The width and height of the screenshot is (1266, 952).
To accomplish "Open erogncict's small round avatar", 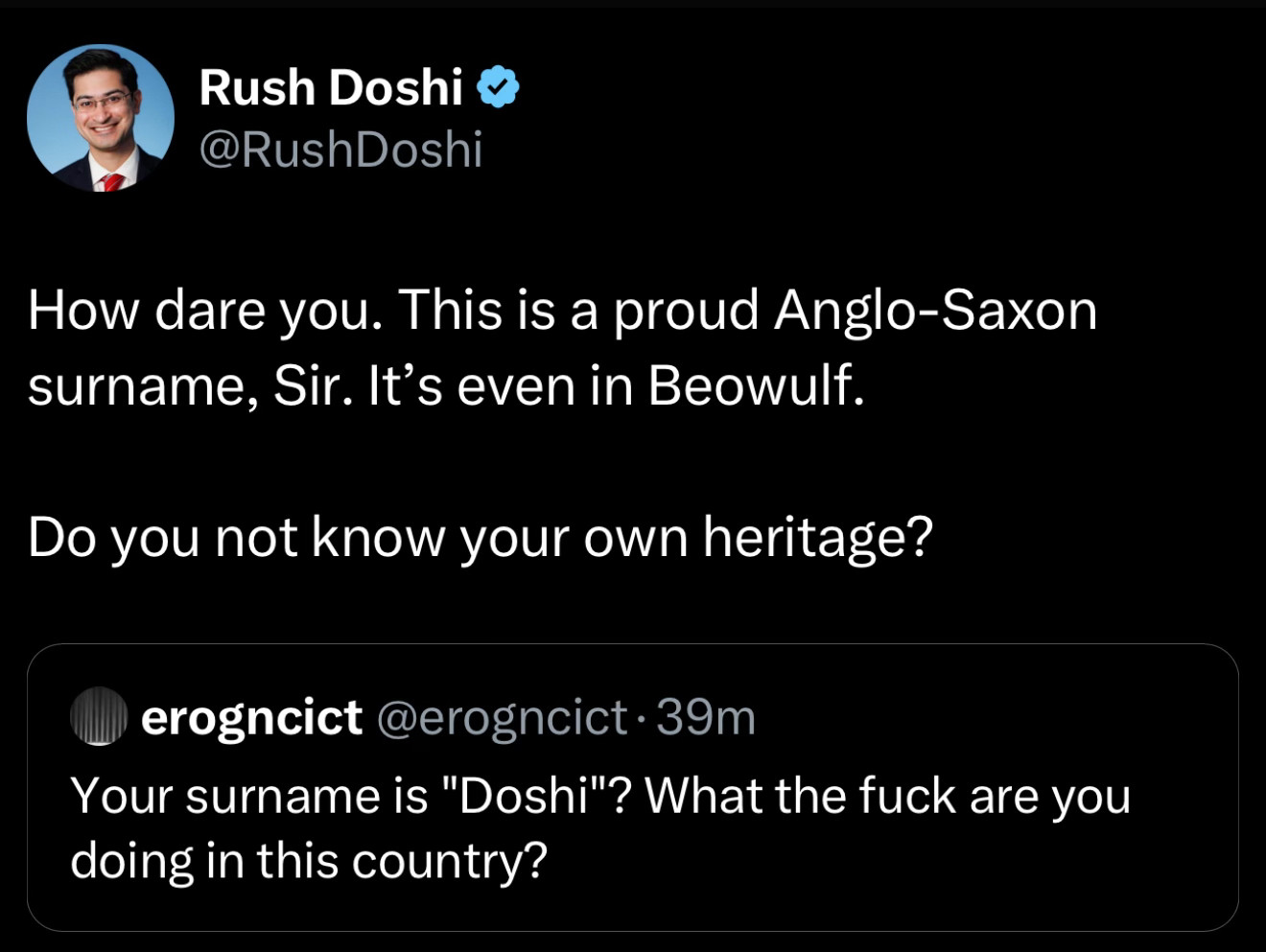I will point(99,716).
